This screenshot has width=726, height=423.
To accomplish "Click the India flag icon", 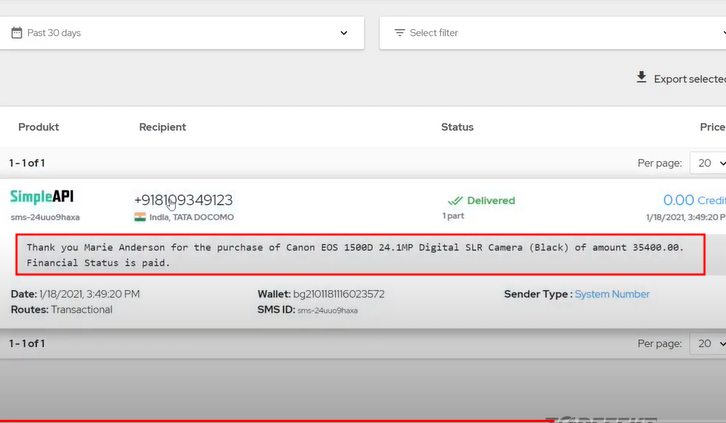I will click(x=140, y=217).
